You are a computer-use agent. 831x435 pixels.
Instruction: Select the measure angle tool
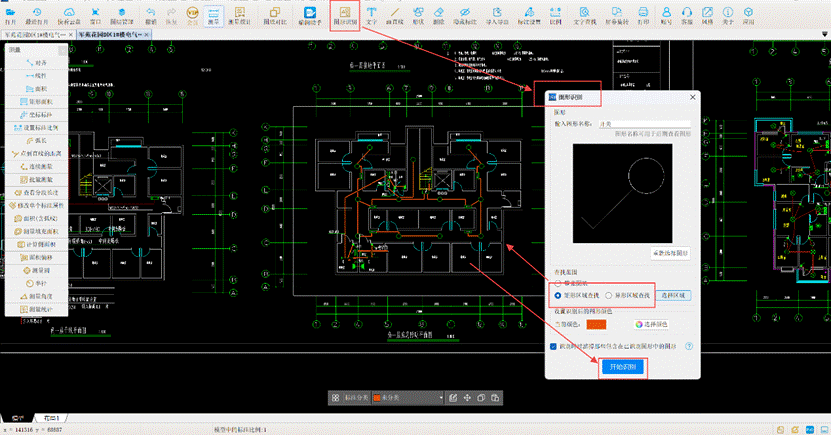pos(36,296)
